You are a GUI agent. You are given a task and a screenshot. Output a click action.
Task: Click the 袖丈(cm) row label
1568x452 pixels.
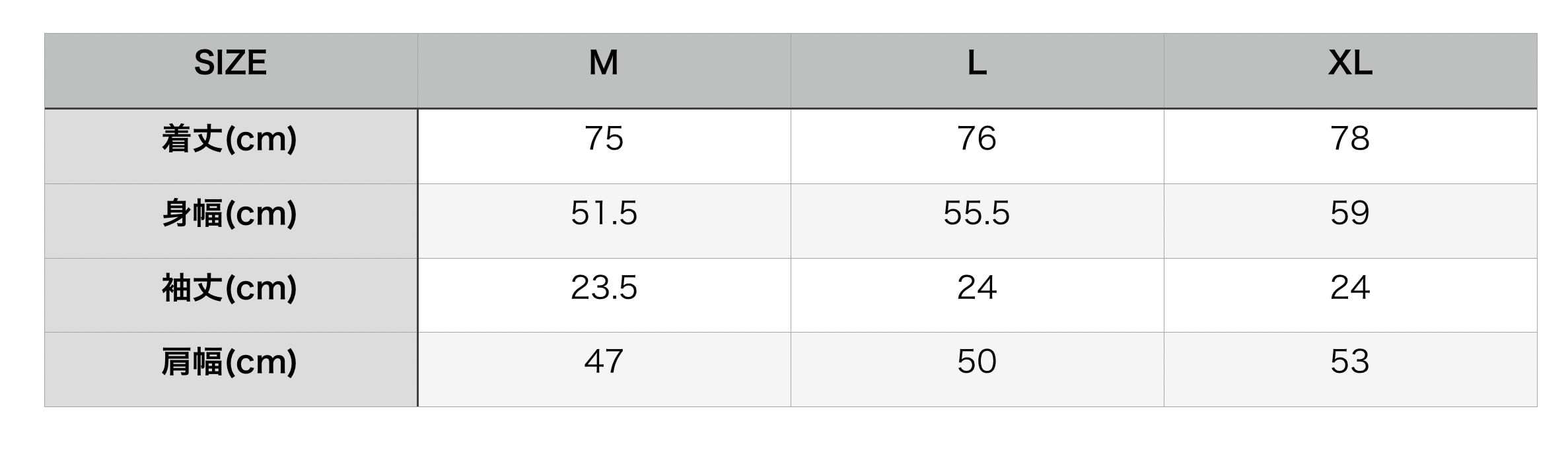(231, 288)
